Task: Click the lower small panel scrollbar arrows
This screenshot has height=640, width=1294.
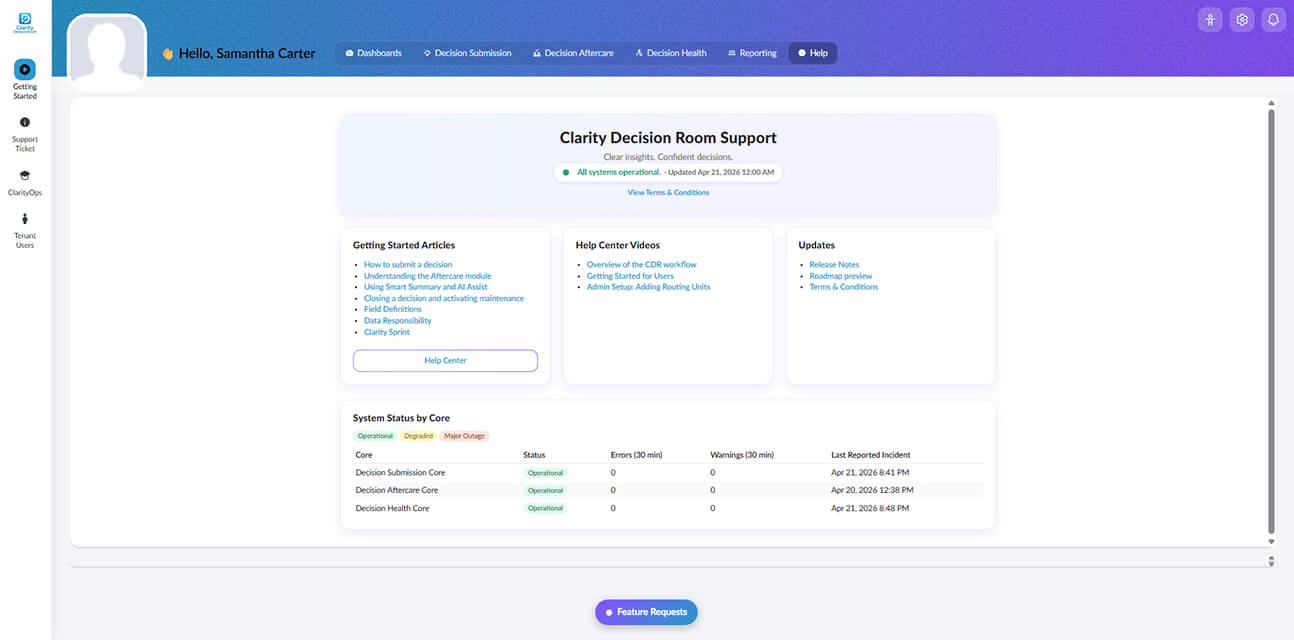Action: point(1271,561)
